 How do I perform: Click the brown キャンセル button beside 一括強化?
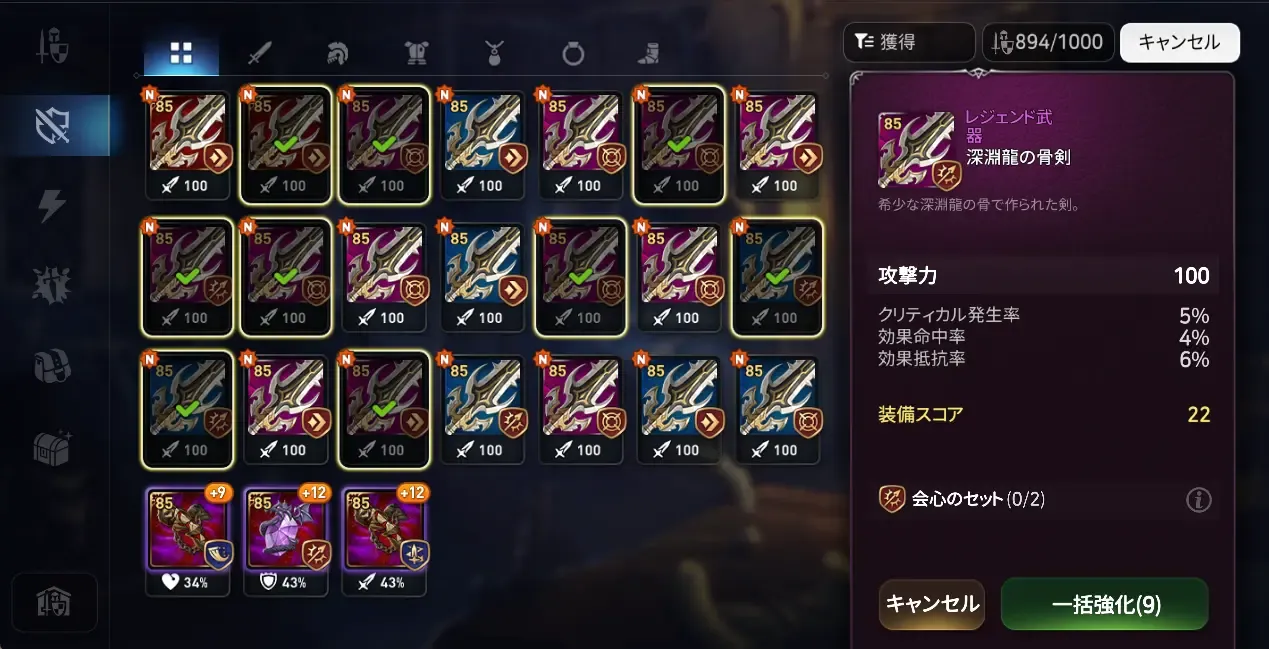[x=932, y=604]
